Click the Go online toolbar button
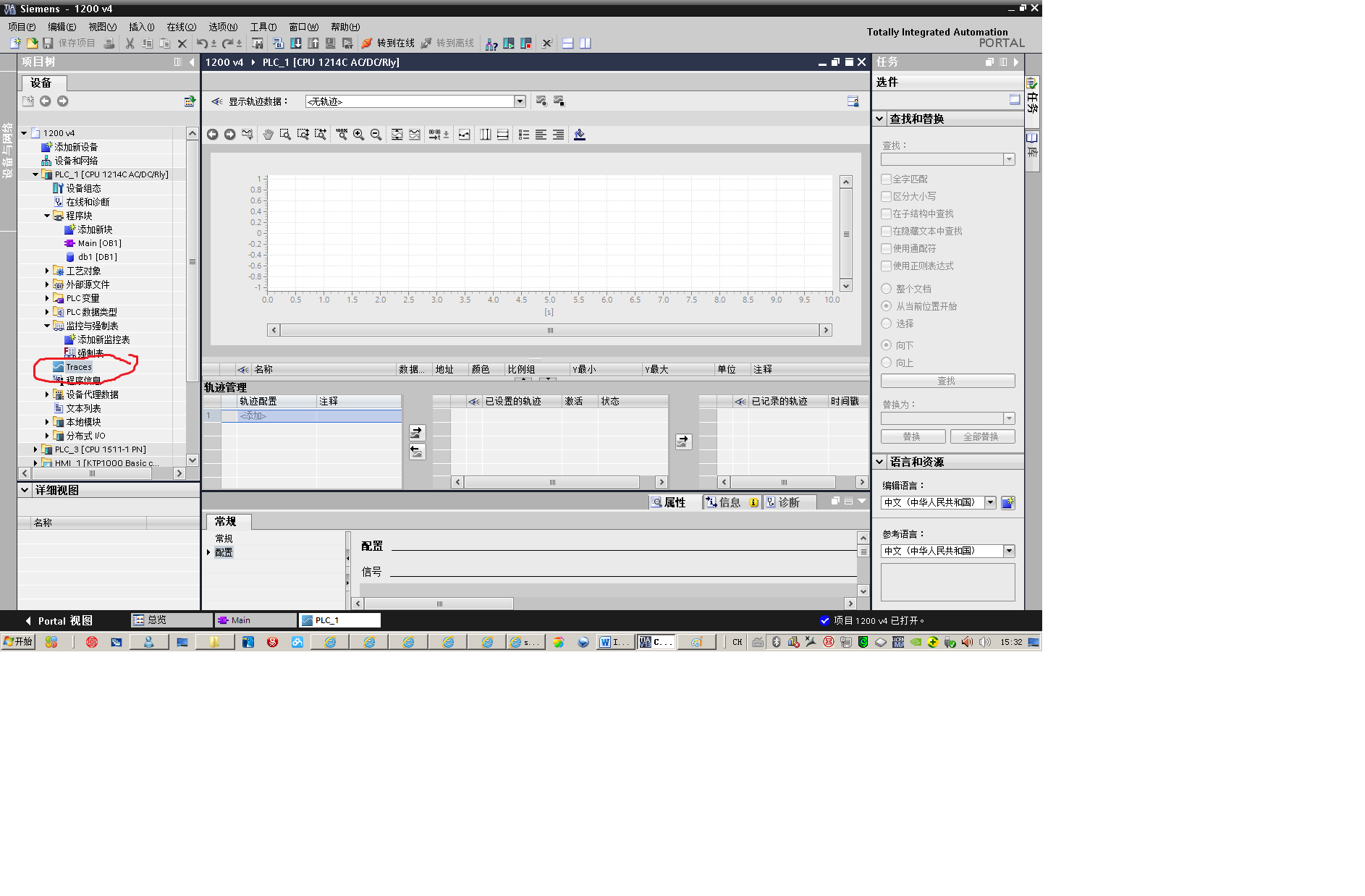The height and width of the screenshot is (896, 1365). (x=388, y=43)
